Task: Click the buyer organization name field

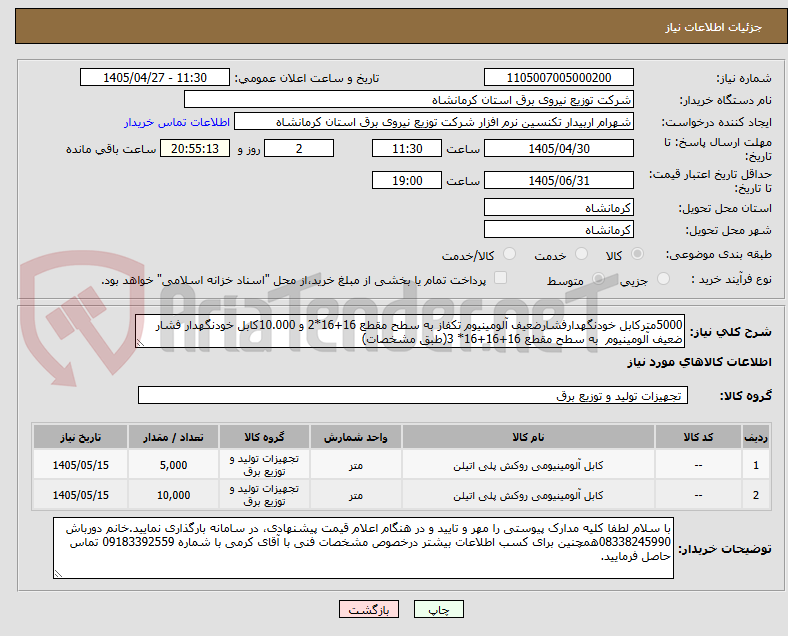Action: pos(409,99)
